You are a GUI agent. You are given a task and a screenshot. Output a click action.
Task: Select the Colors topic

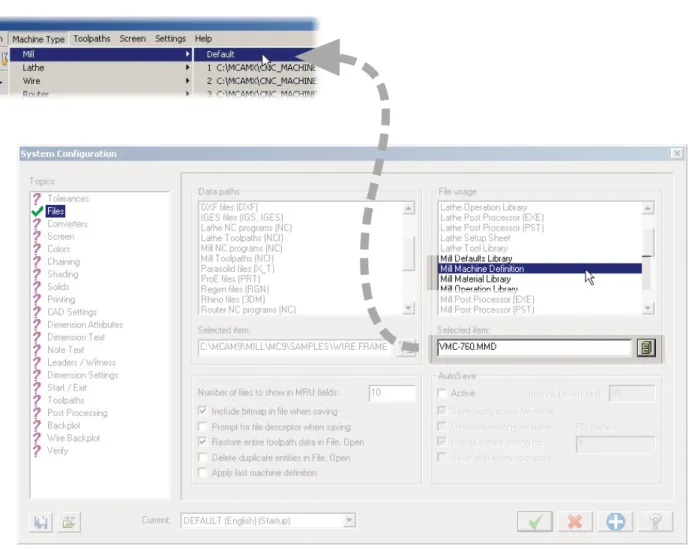(x=58, y=249)
